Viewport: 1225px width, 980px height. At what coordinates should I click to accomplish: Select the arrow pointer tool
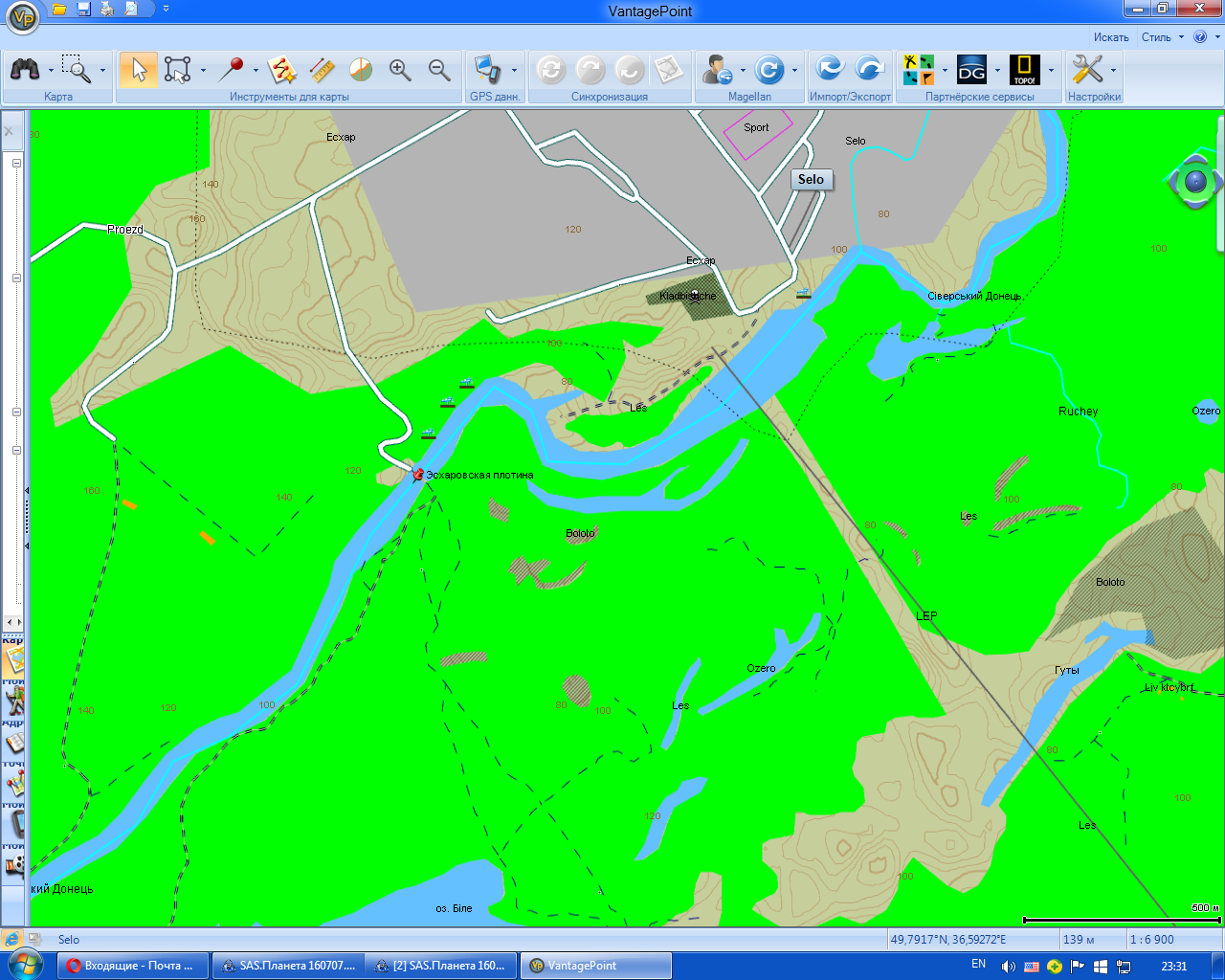pos(139,70)
